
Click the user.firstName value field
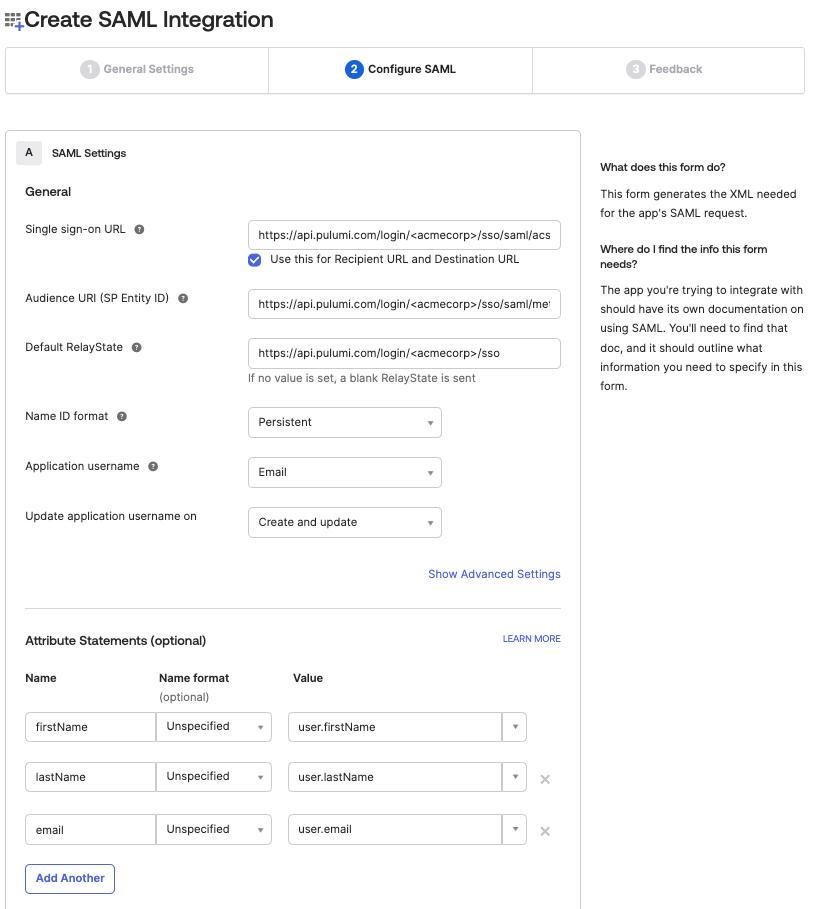tap(395, 727)
